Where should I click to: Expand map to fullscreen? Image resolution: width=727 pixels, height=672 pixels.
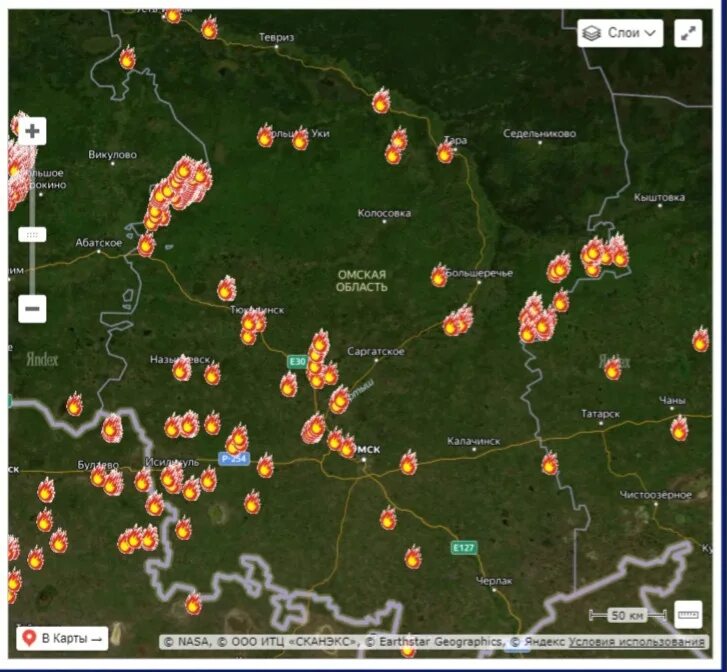688,33
